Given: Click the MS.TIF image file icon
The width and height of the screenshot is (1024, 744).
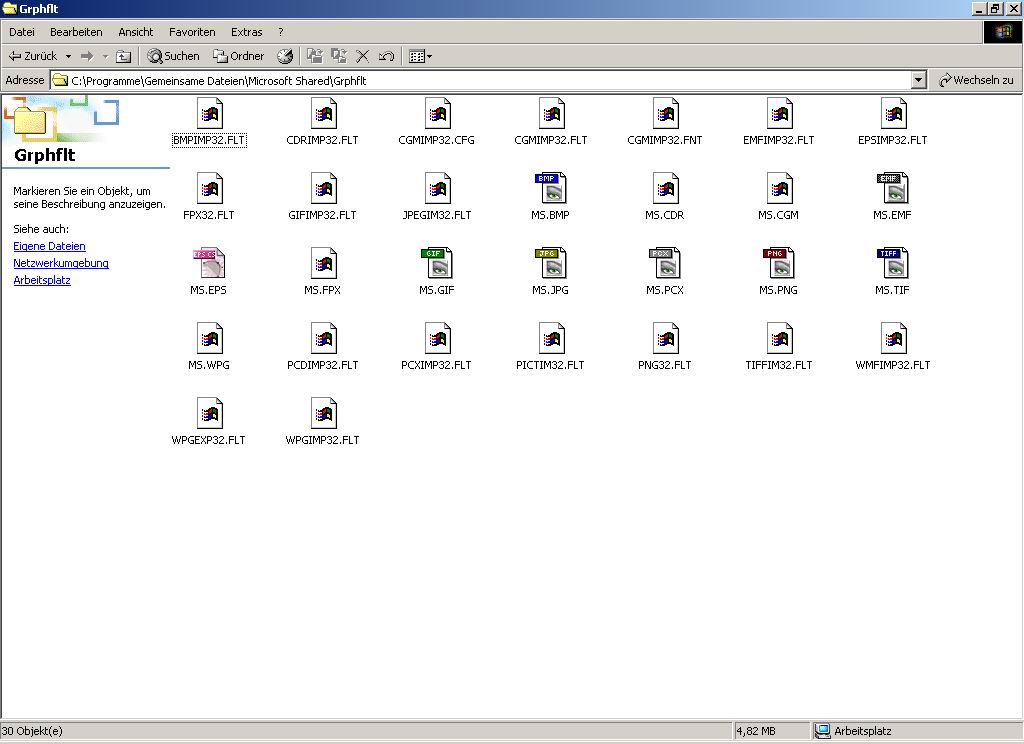Looking at the screenshot, I should click(x=893, y=264).
